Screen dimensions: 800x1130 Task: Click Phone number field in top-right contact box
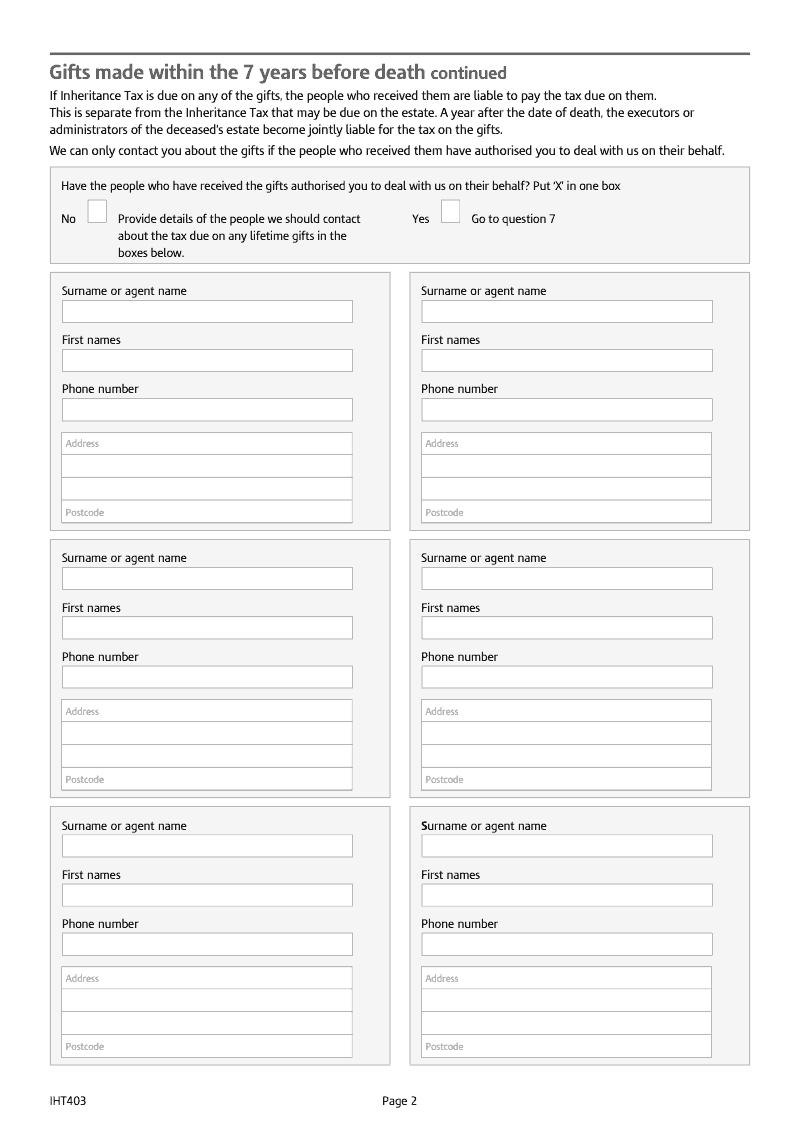pyautogui.click(x=567, y=410)
